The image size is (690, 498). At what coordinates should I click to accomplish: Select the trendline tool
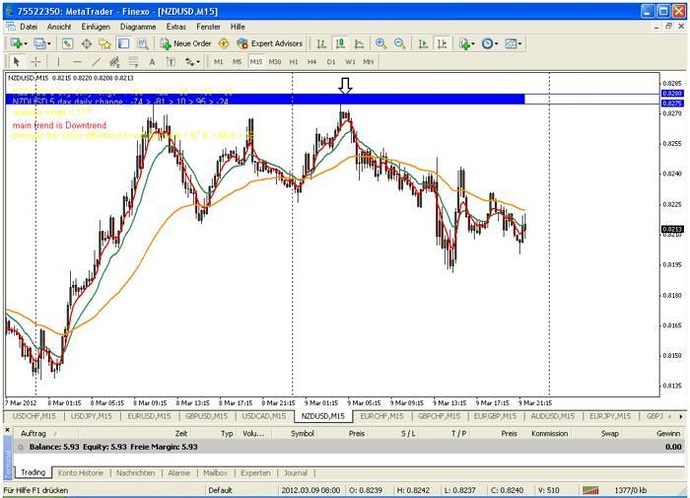(x=96, y=62)
